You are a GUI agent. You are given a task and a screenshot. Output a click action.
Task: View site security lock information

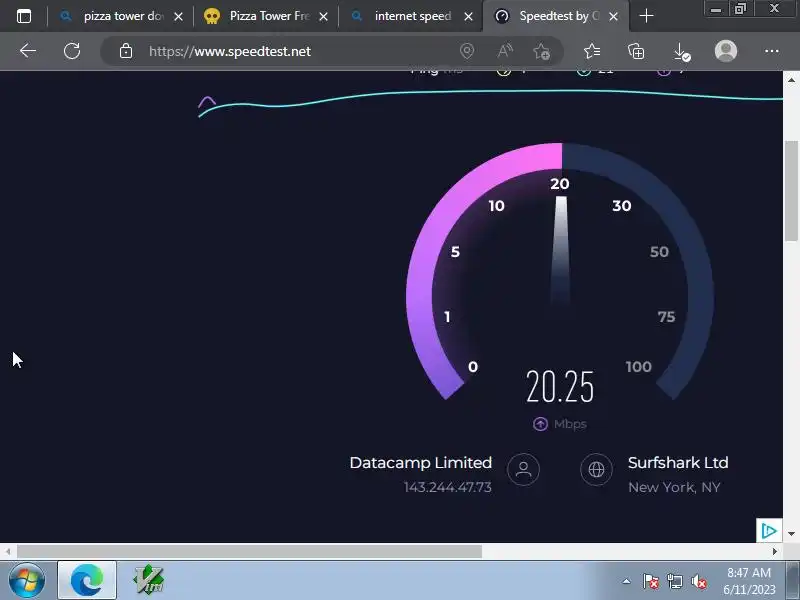(x=126, y=51)
